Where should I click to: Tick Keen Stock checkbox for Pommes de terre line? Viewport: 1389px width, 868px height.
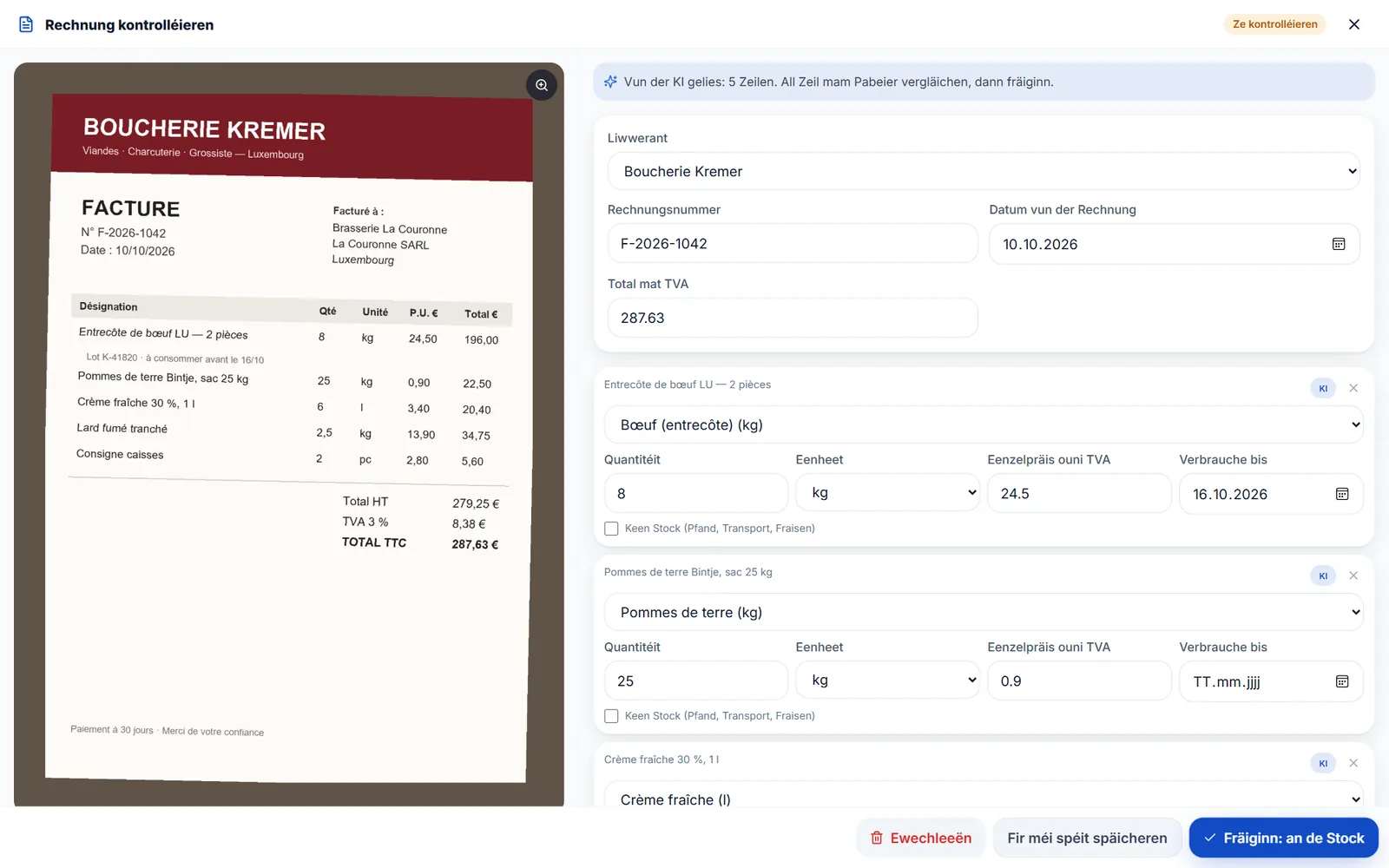point(611,716)
